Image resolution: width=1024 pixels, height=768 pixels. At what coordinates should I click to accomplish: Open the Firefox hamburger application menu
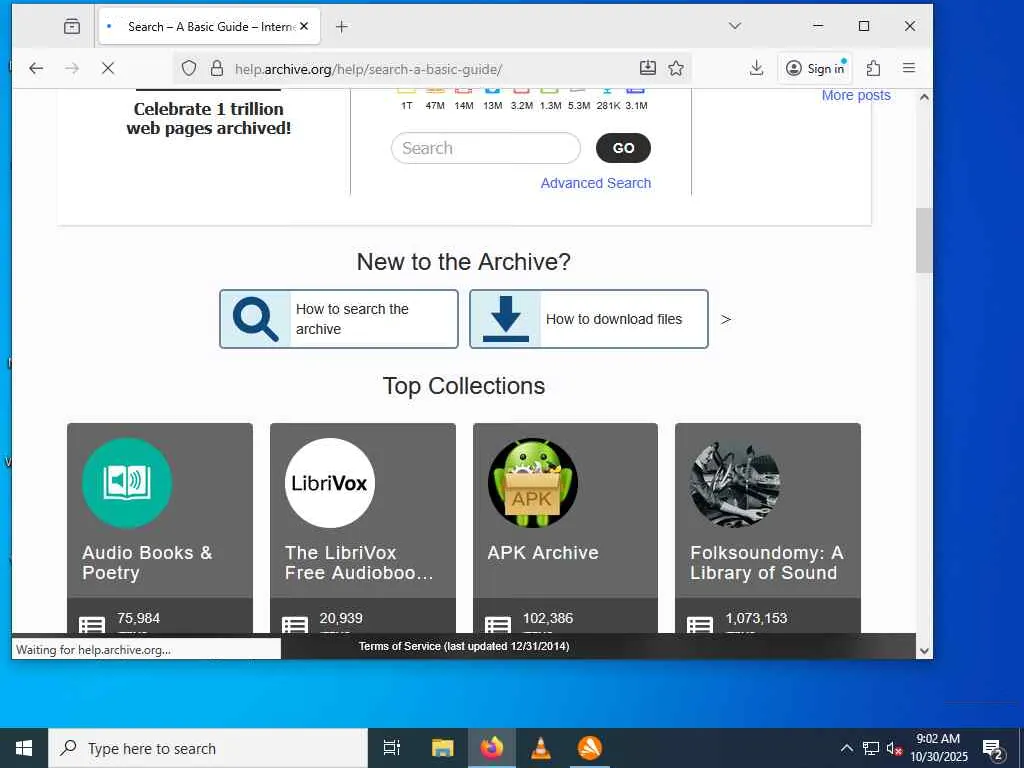click(x=908, y=68)
